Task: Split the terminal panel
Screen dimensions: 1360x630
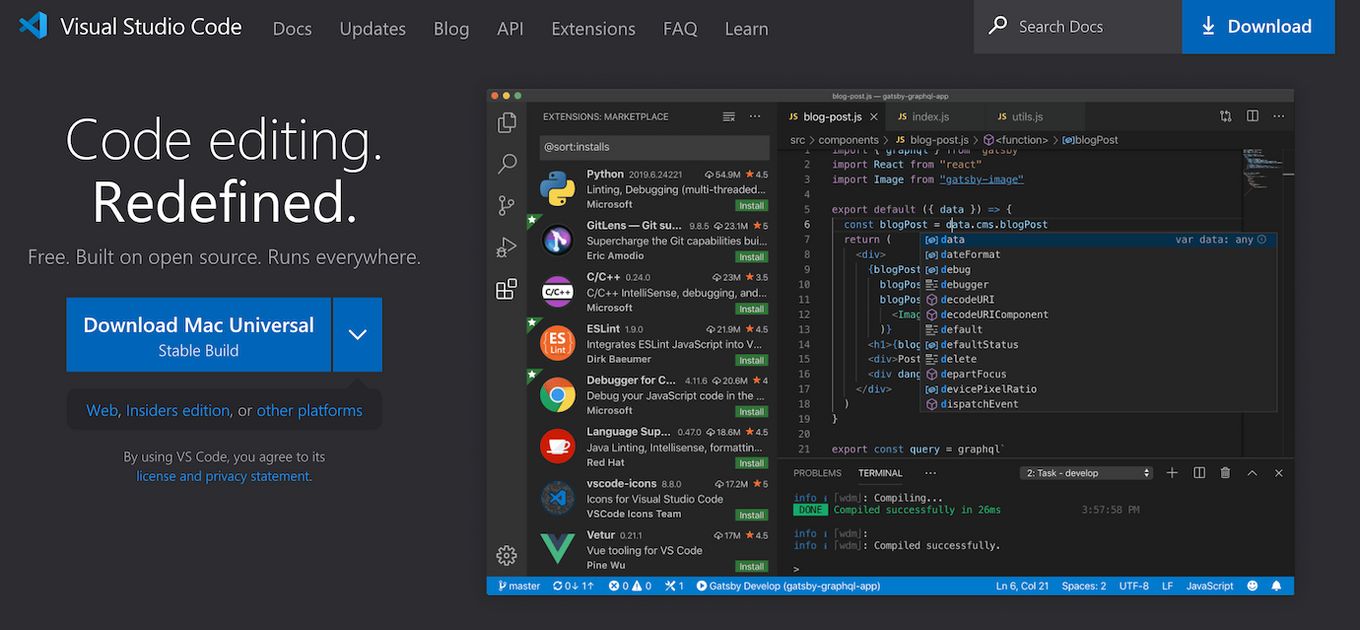Action: pos(1199,473)
